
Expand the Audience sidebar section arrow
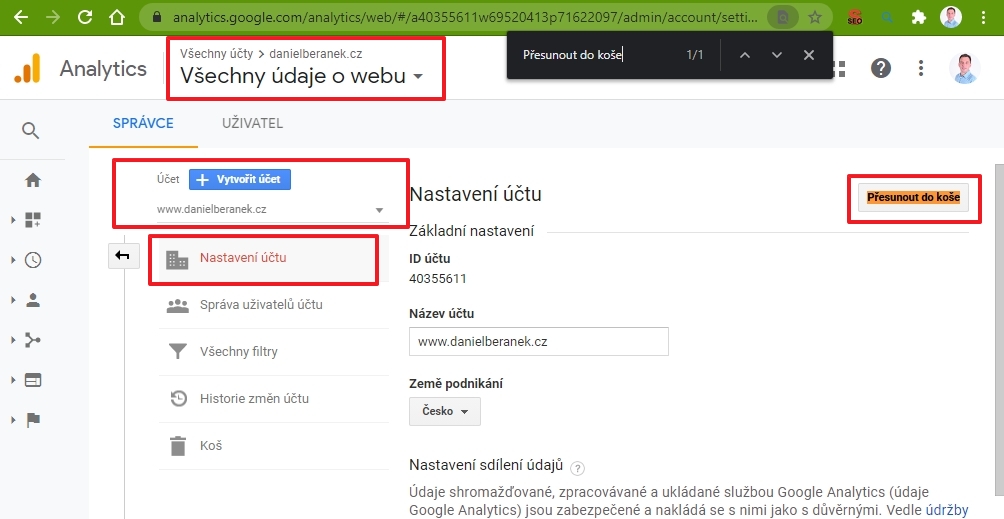tap(13, 300)
